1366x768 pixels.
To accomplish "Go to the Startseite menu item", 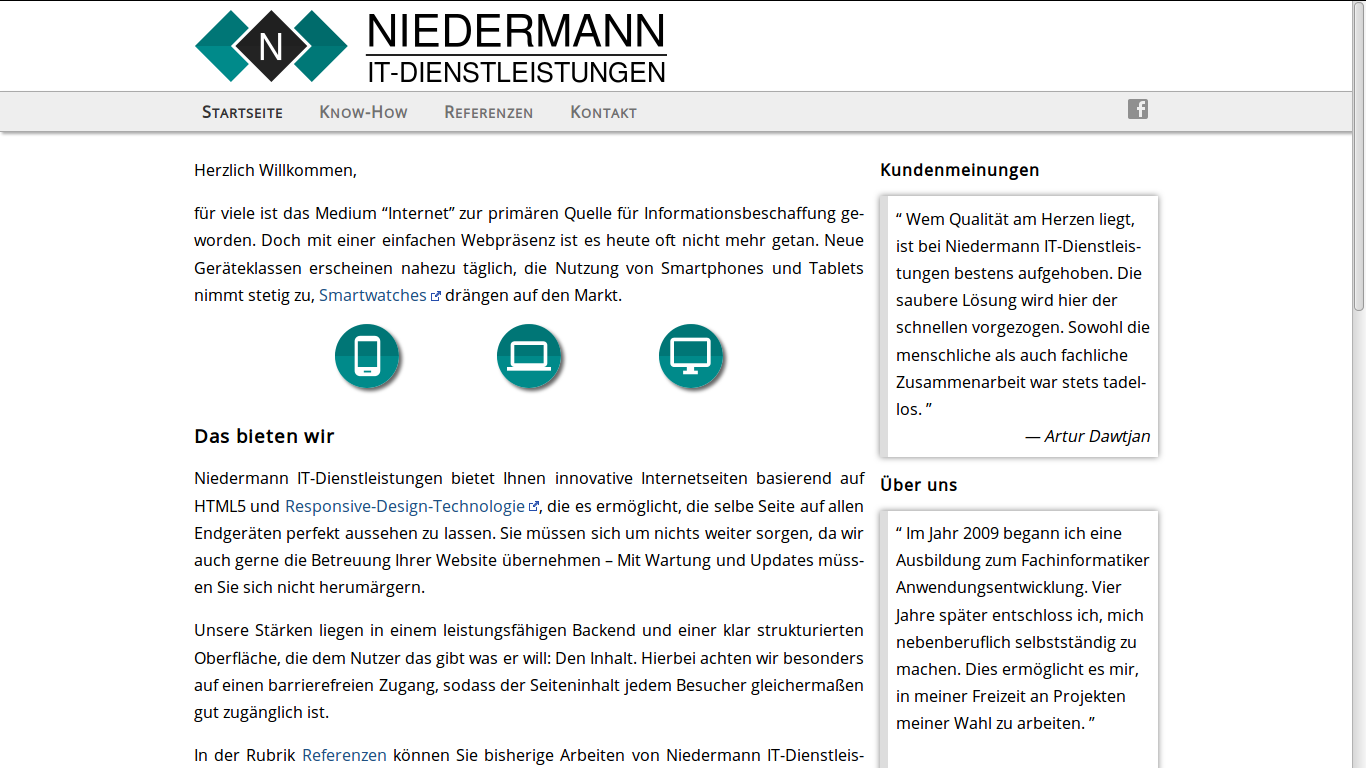I will 242,112.
